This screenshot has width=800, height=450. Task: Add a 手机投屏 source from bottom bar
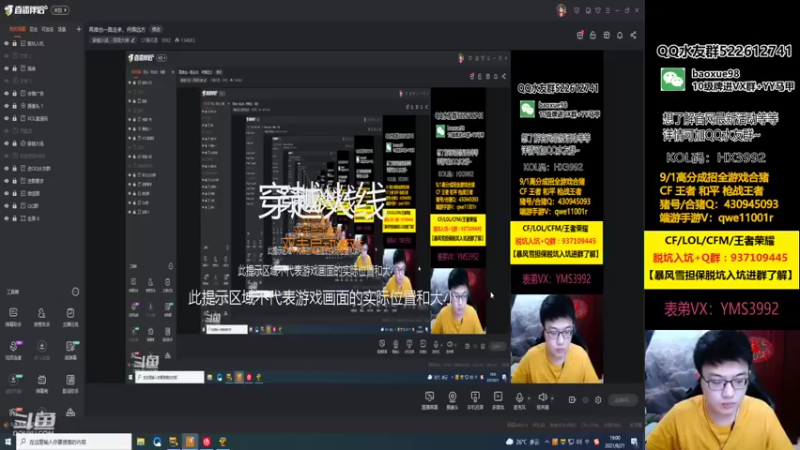[x=475, y=400]
